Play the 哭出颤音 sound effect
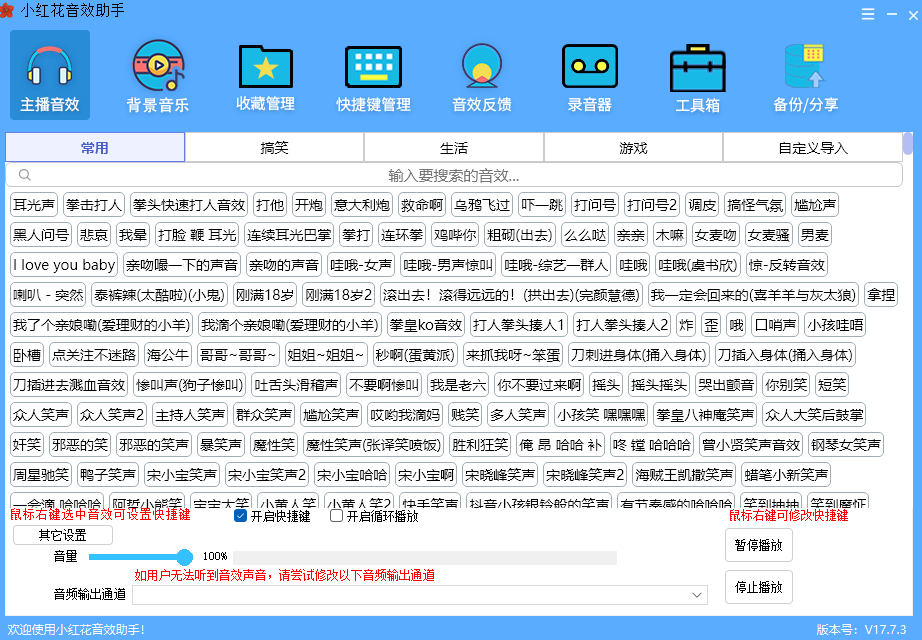 point(726,385)
